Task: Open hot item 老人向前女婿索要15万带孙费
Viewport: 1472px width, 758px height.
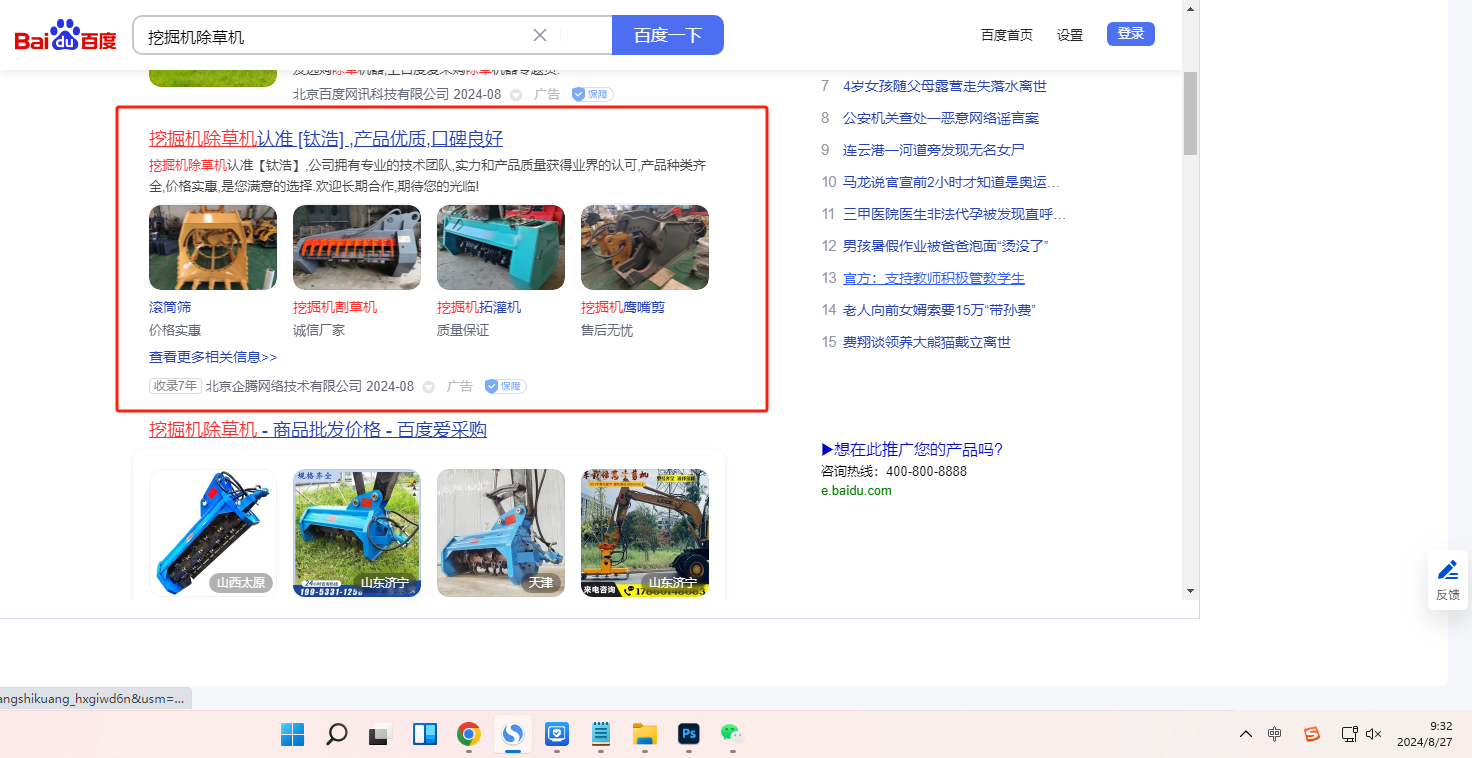Action: [938, 310]
